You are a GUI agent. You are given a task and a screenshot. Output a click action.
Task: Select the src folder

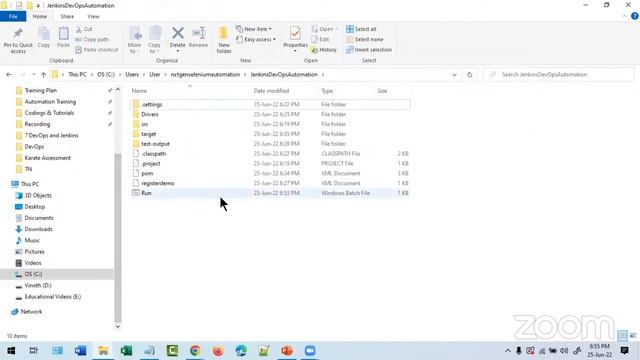[x=270, y=124]
